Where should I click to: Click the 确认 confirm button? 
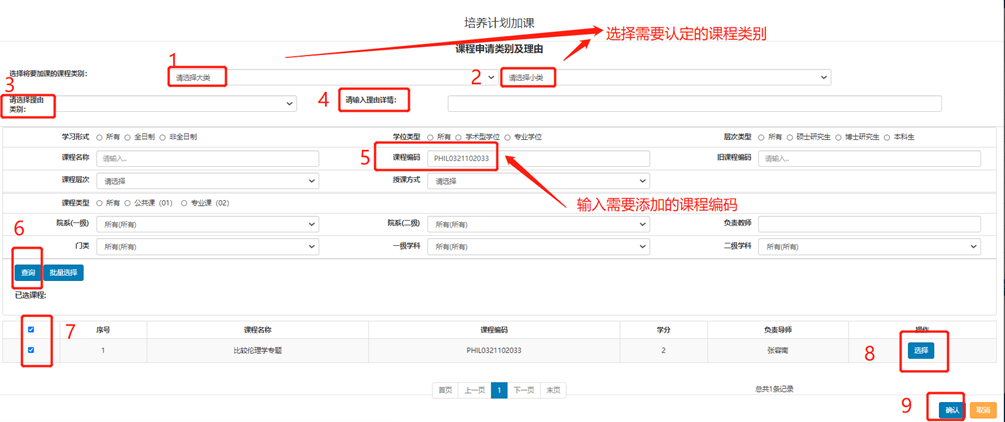(x=950, y=410)
